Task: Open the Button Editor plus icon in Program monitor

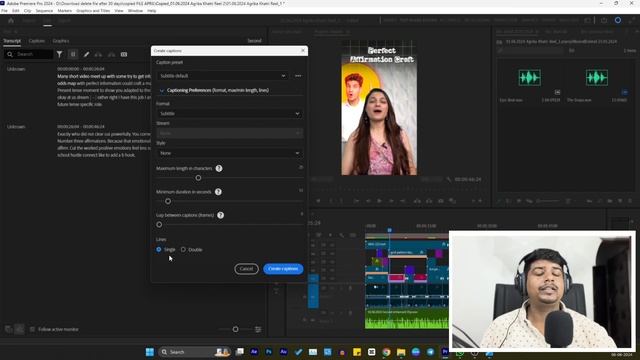Action: coord(480,201)
